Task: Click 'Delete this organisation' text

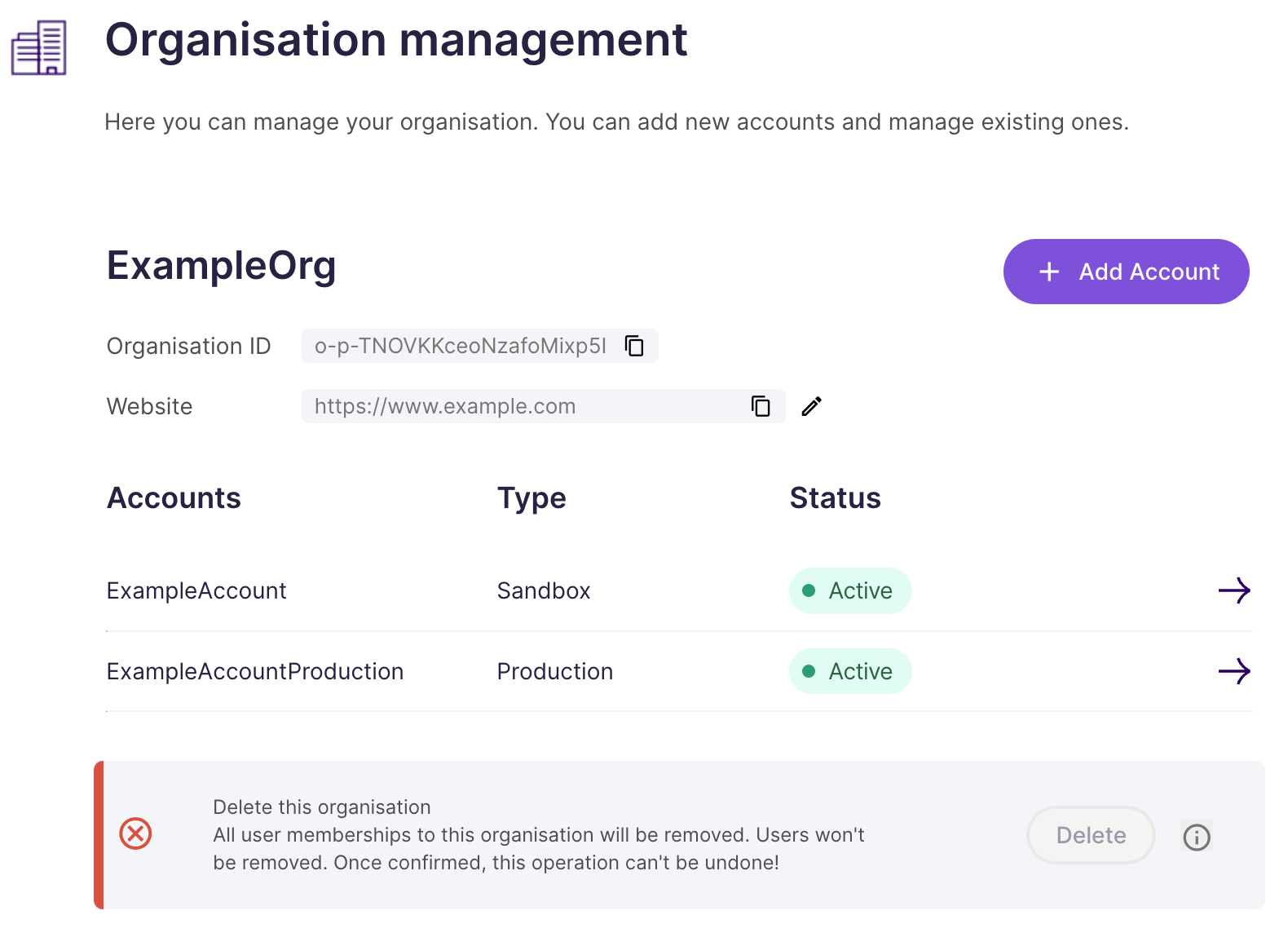Action: click(x=322, y=807)
